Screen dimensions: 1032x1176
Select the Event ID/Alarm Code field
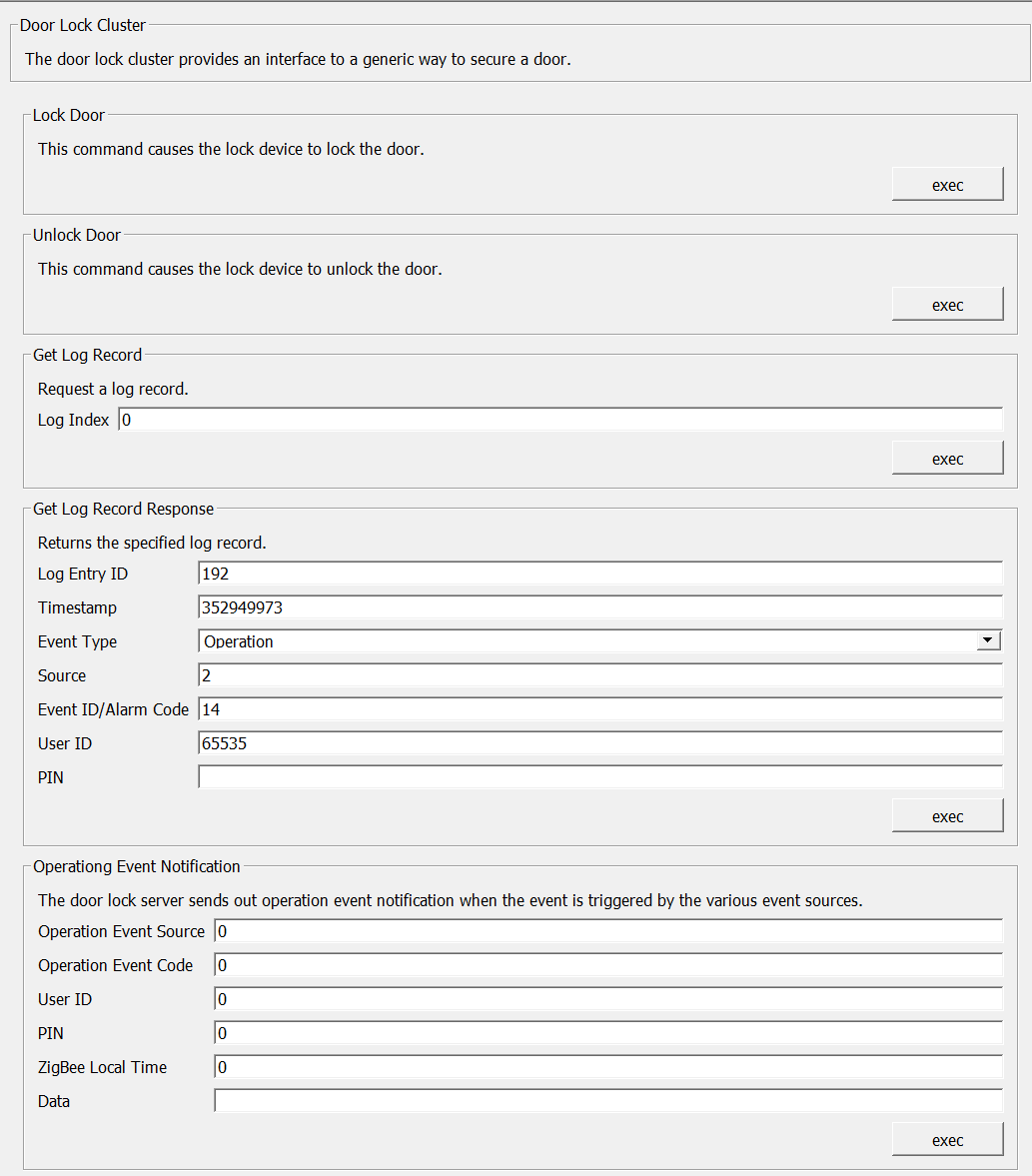pos(600,709)
